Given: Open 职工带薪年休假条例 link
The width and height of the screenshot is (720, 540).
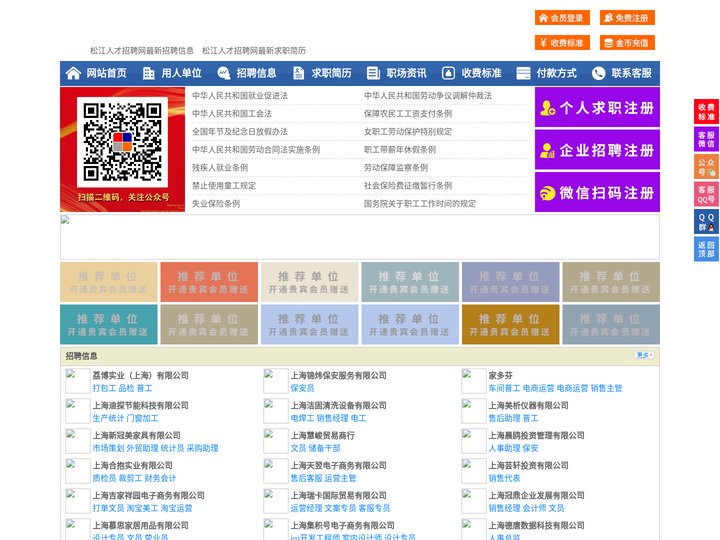Looking at the screenshot, I should click(400, 150).
